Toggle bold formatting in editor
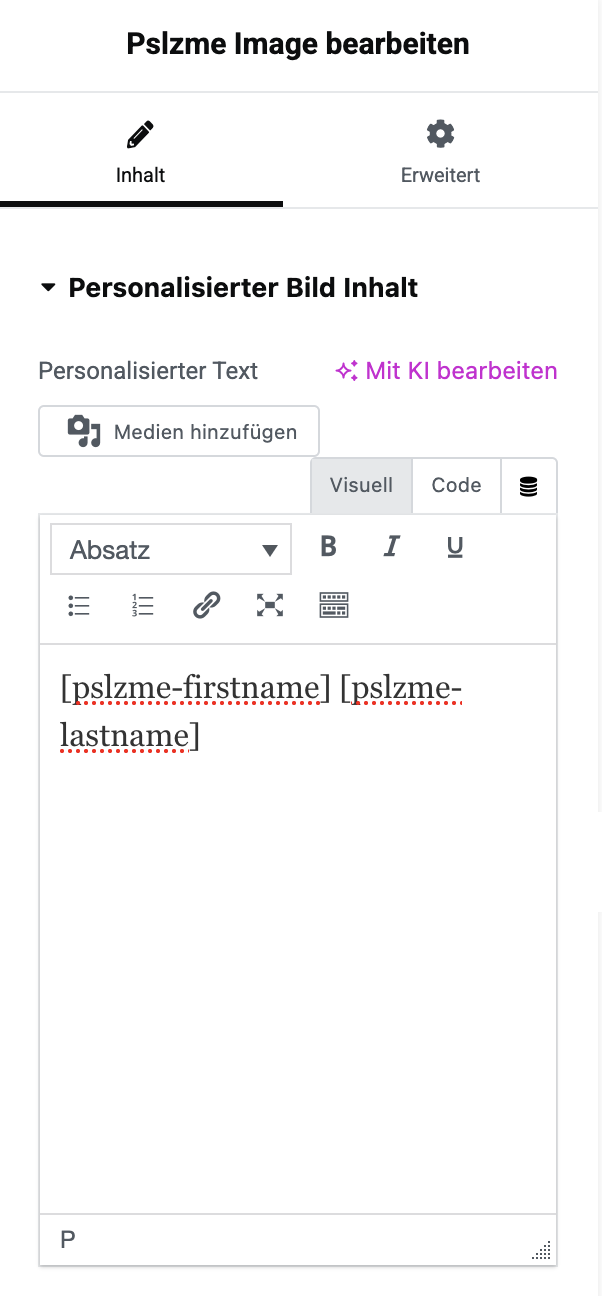 point(328,547)
